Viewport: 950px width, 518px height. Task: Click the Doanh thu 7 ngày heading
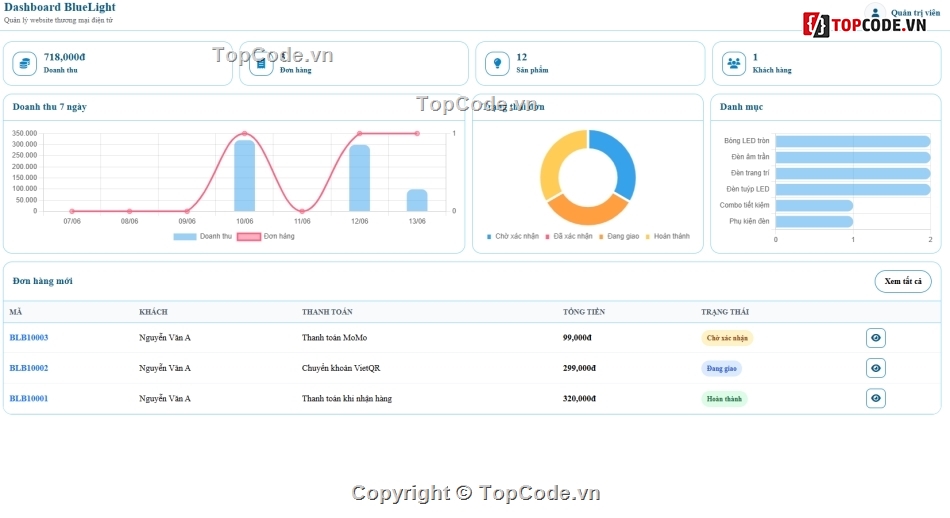(50, 107)
